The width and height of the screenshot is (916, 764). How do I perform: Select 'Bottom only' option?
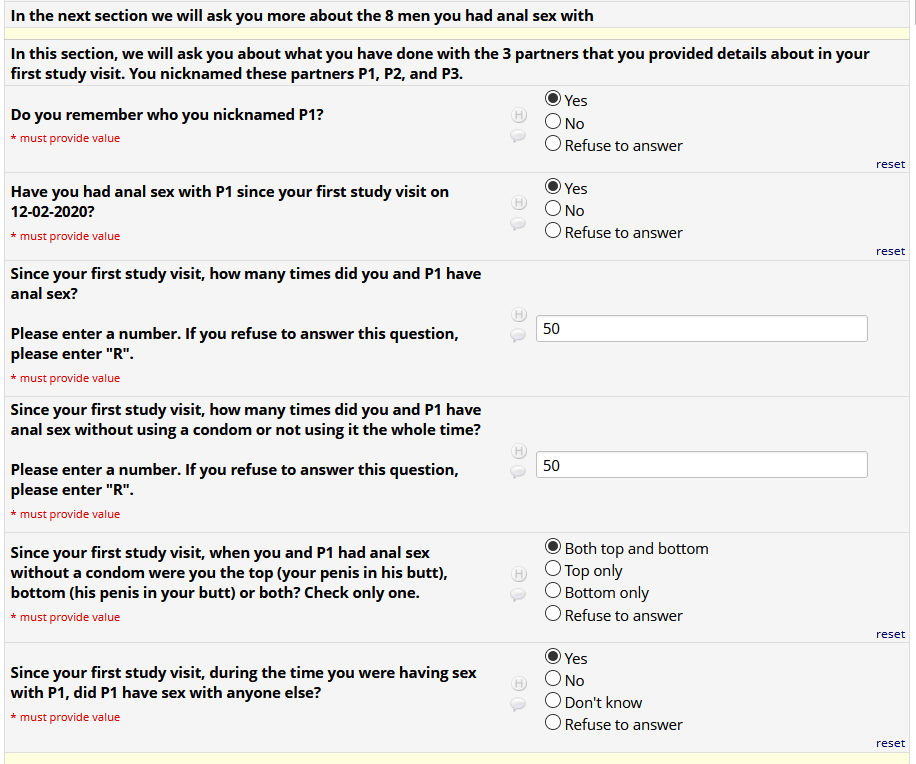[553, 592]
